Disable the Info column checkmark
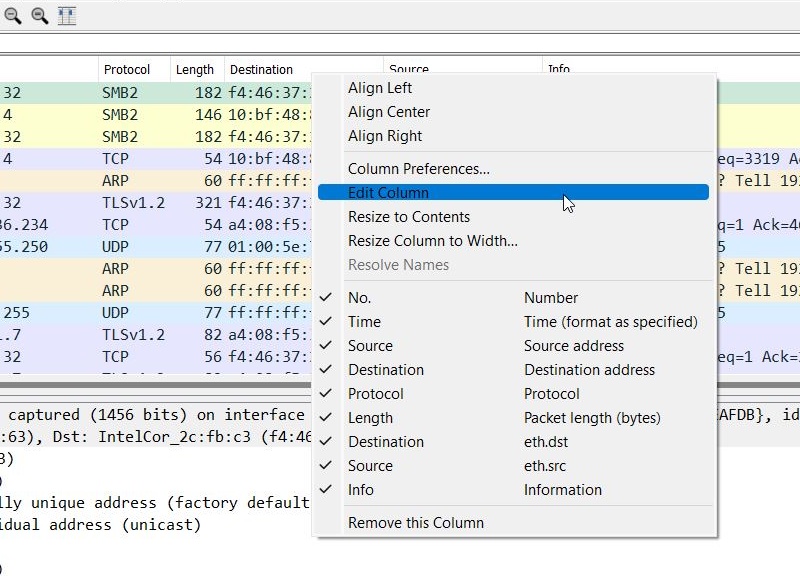 click(x=360, y=490)
